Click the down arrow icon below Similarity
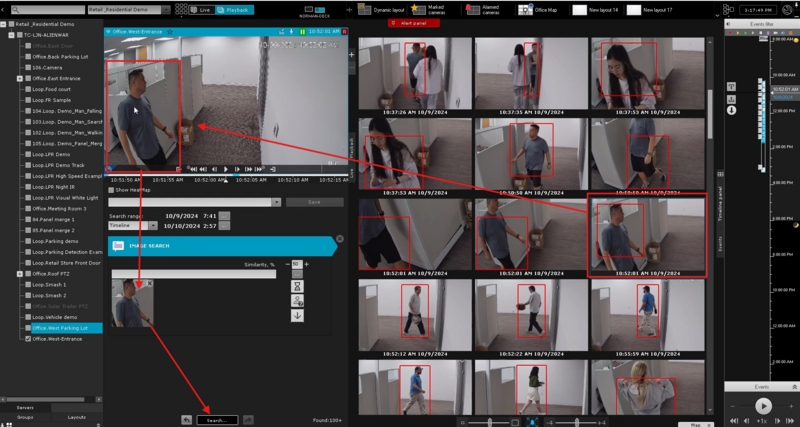The width and height of the screenshot is (800, 427). tap(296, 315)
